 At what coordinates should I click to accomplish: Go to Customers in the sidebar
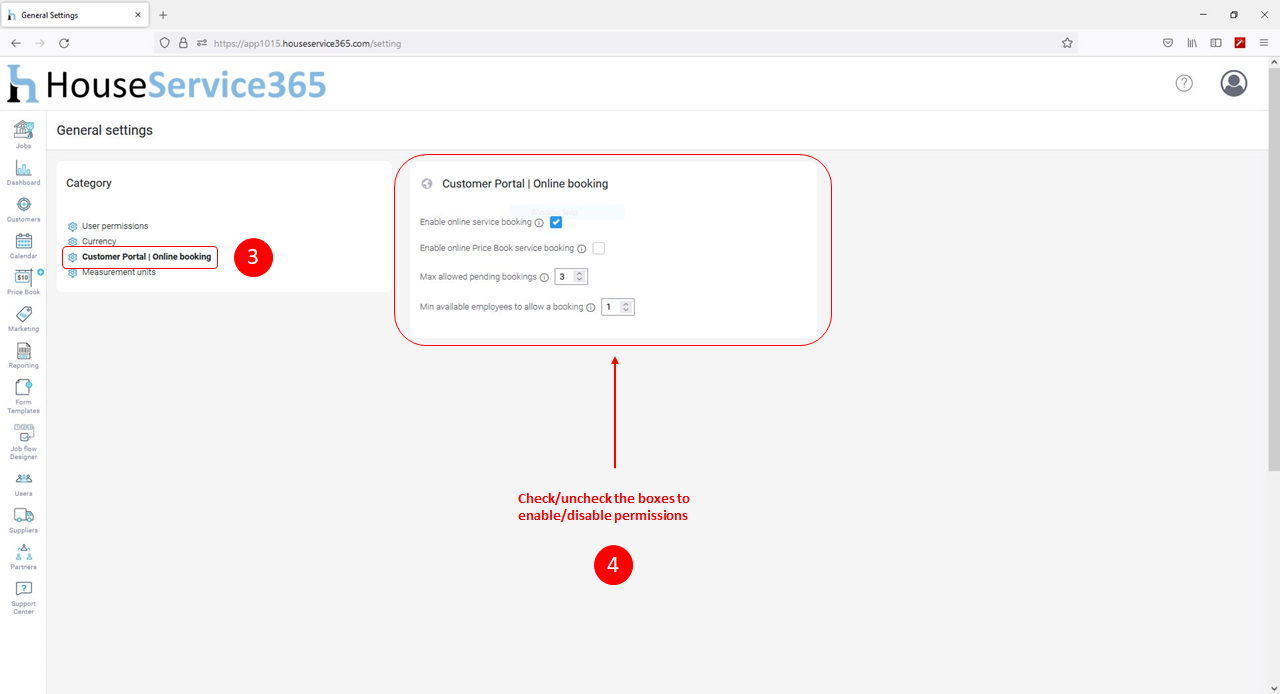(23, 208)
